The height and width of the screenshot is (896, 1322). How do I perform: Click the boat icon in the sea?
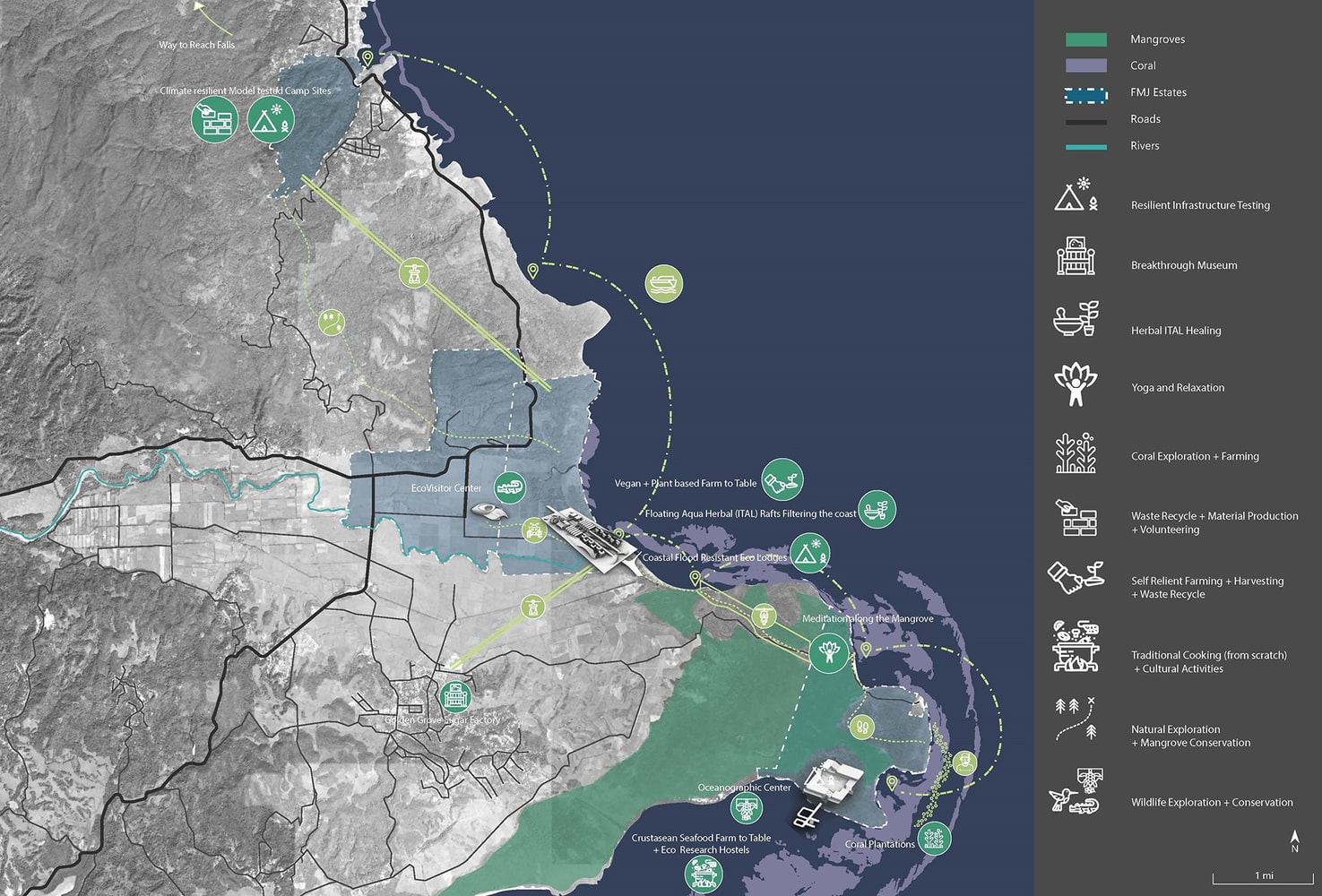663,283
